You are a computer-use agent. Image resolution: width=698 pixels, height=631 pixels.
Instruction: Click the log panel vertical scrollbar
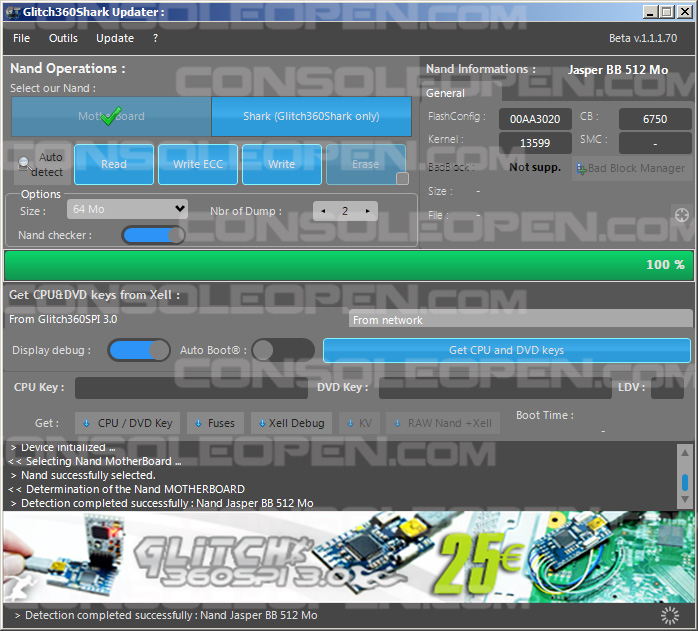click(685, 483)
